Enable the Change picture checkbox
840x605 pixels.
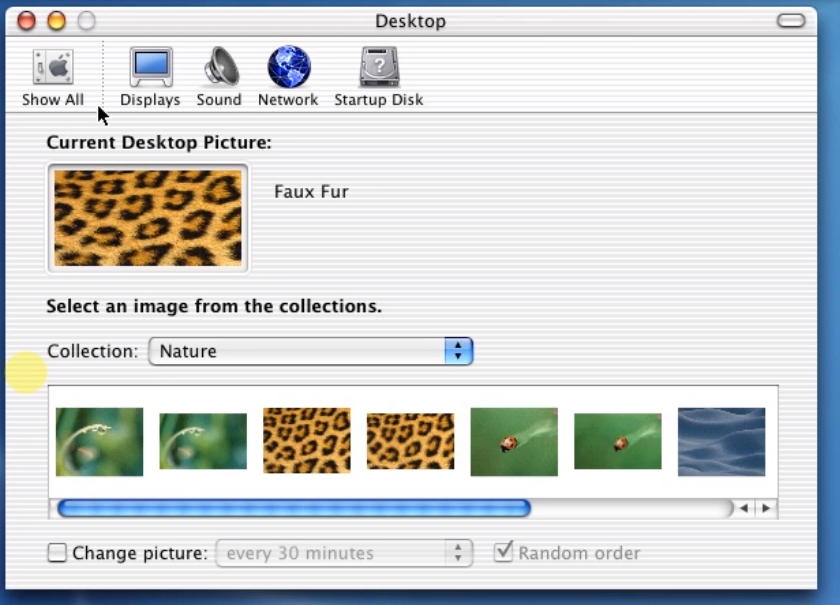tap(57, 552)
